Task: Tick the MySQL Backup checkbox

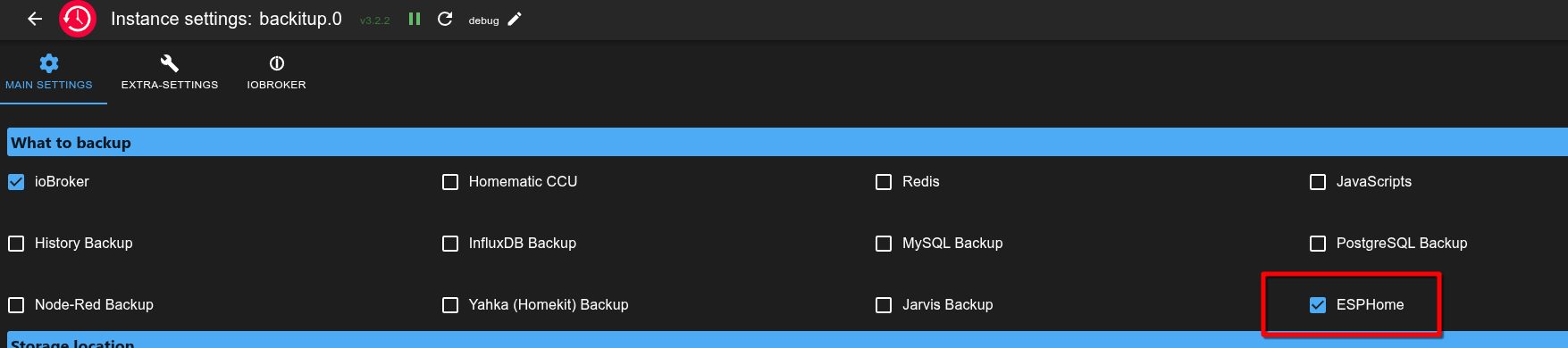Action: tap(884, 244)
